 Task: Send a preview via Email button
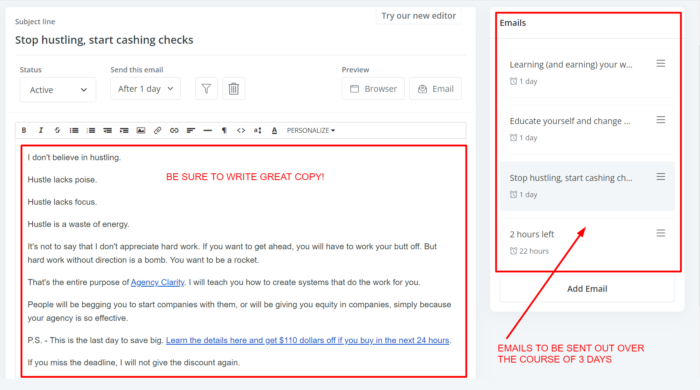click(435, 89)
